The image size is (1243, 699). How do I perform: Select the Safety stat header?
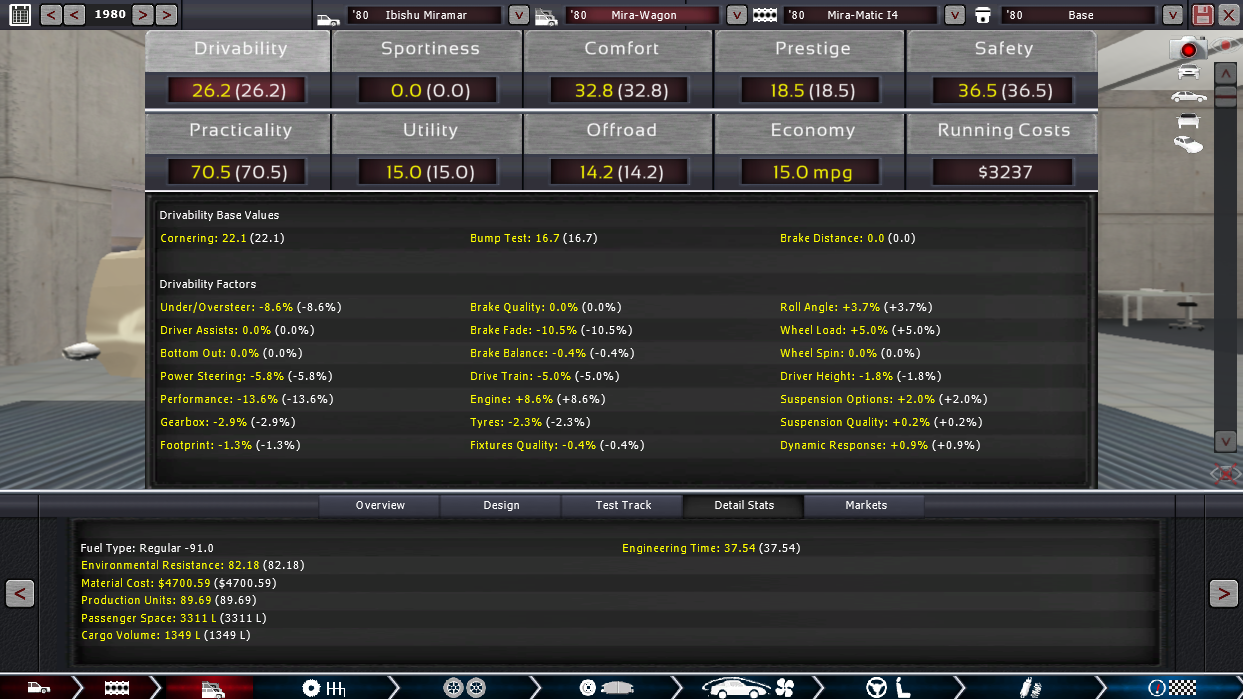click(x=1003, y=50)
